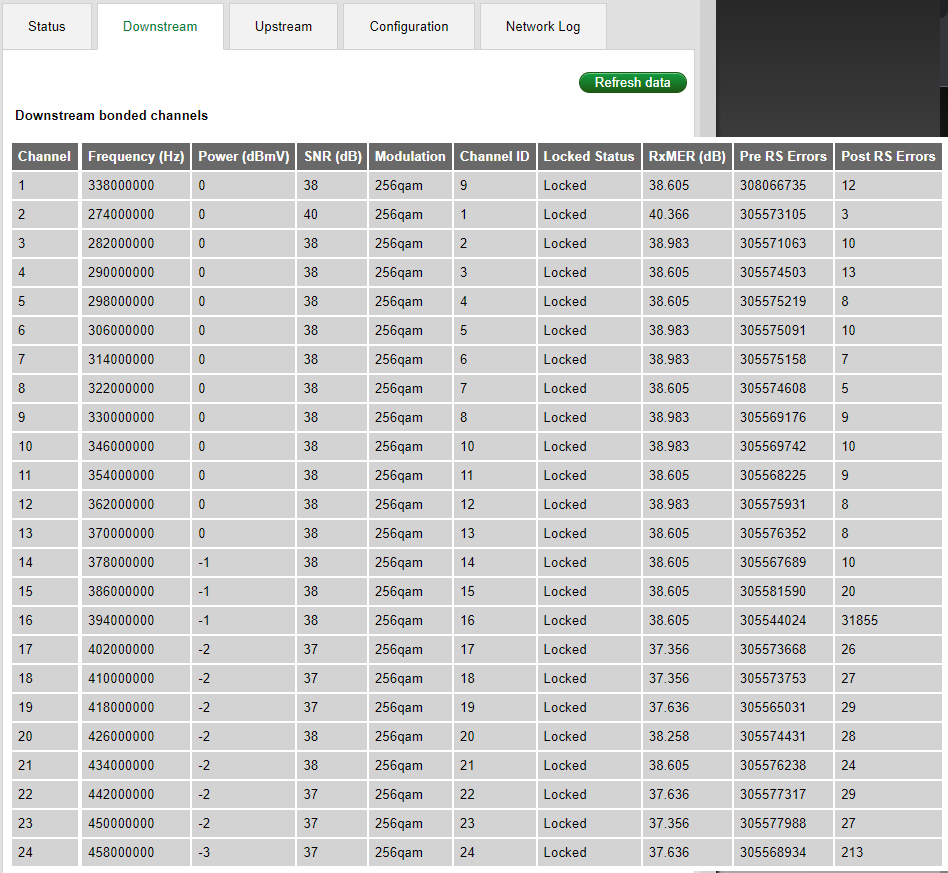Click the 31855 Post RS Errors value
Viewport: 948px width, 873px height.
[860, 621]
